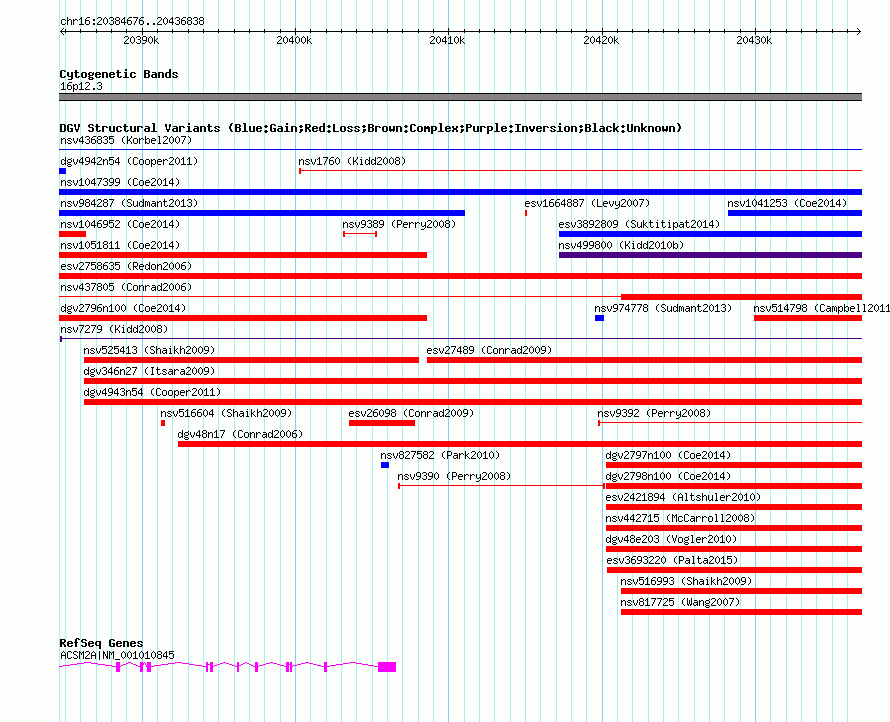Open esv27489 (Conrad2009) variant
Screen dimensions: 890x722
click(489, 350)
